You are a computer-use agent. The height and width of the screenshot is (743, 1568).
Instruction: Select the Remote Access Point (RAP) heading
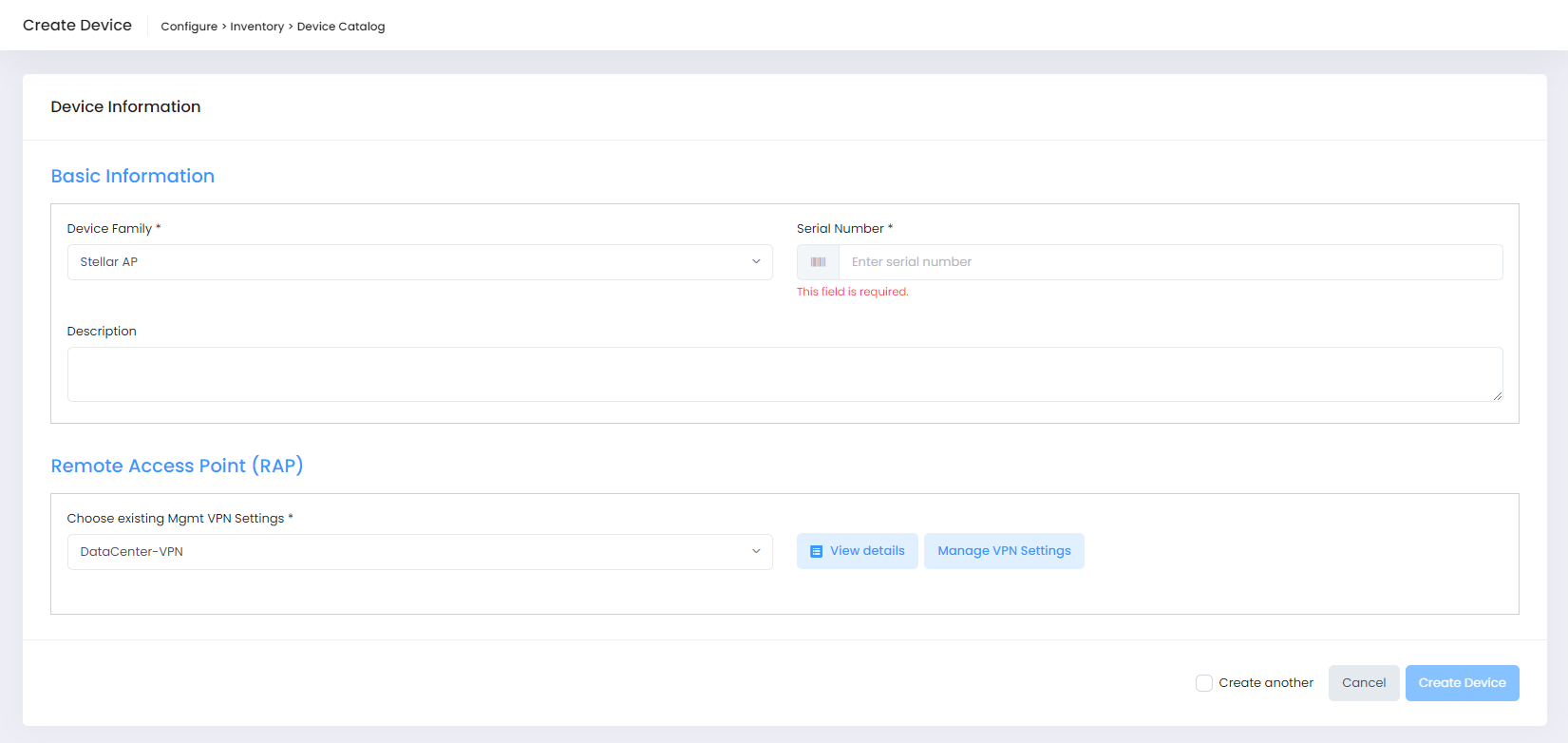178,466
